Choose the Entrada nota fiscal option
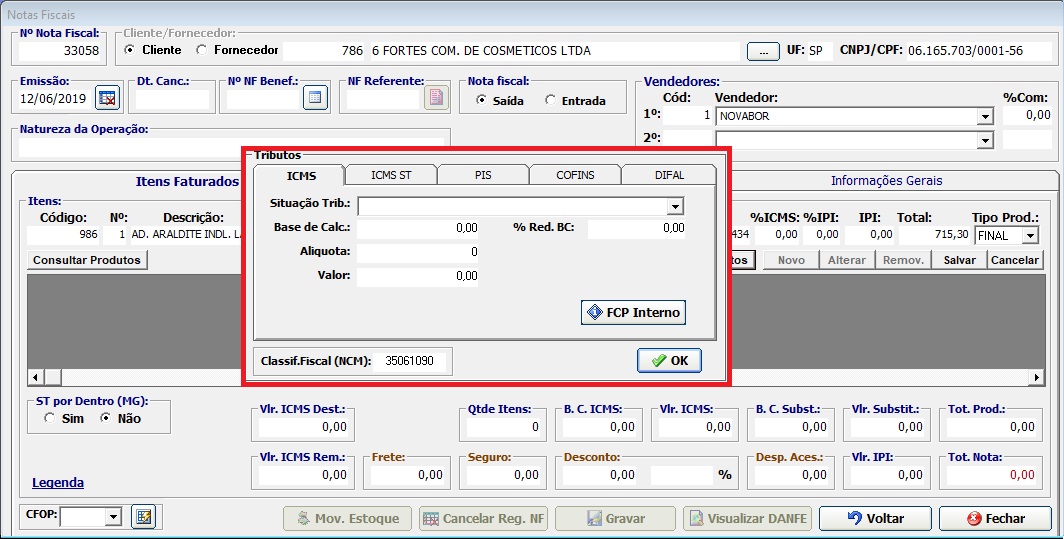The width and height of the screenshot is (1064, 539). (550, 100)
